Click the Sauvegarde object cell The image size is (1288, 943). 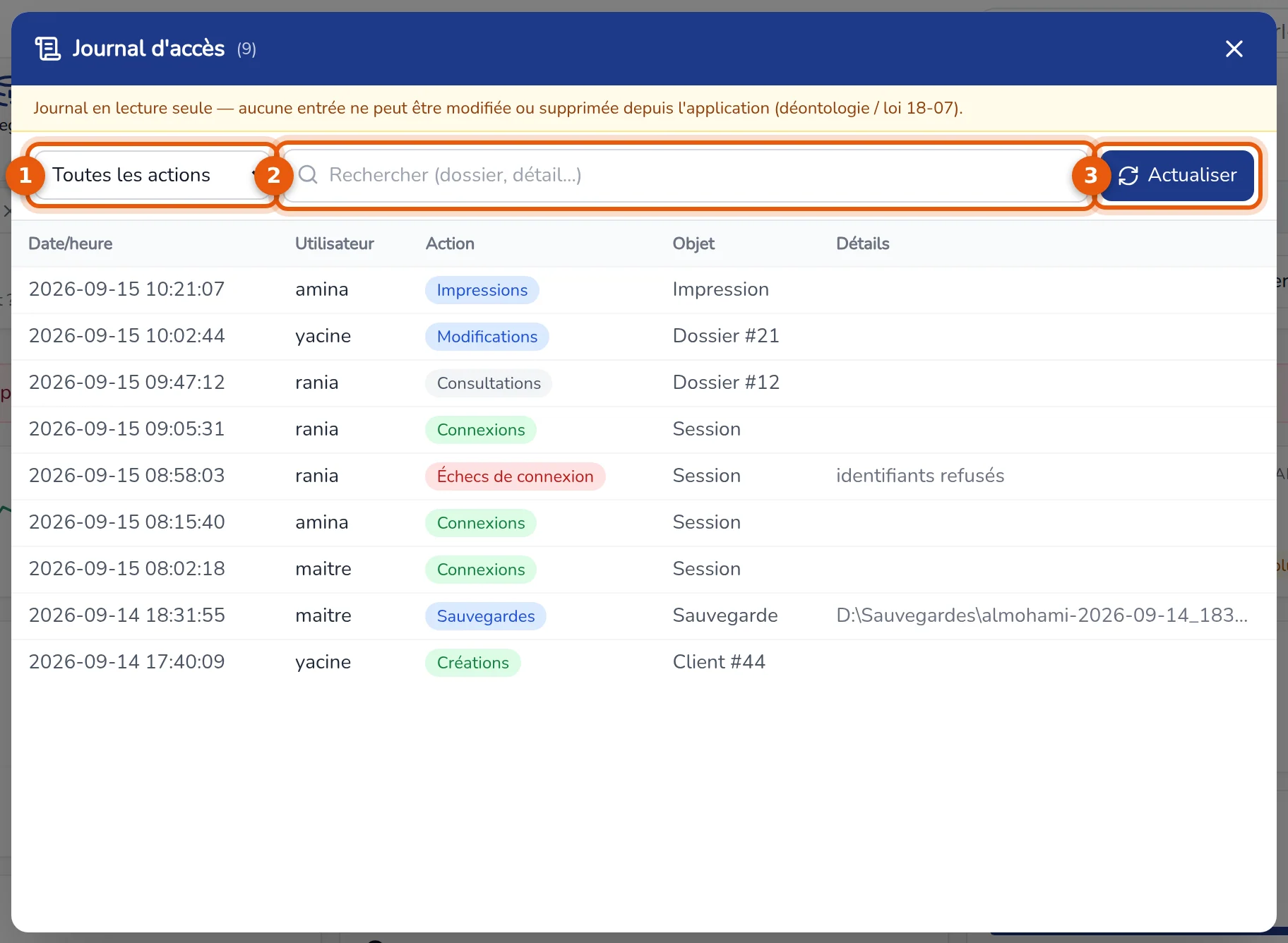725,615
